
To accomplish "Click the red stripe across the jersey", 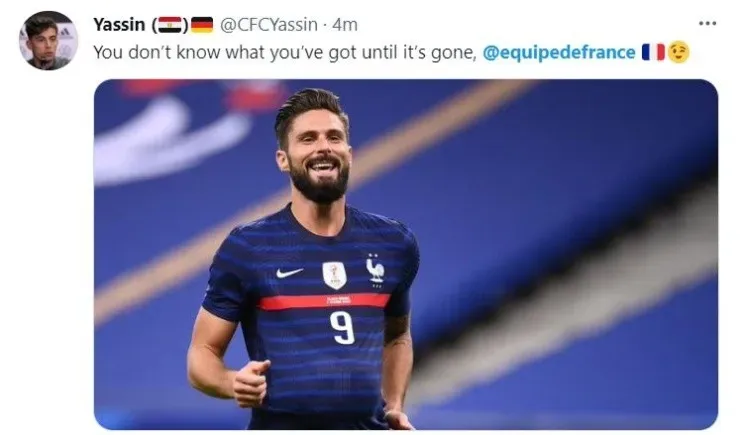I will coord(324,301).
